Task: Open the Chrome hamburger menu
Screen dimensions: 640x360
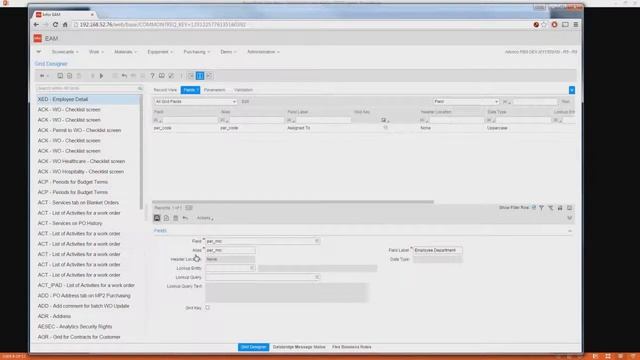Action: click(576, 25)
